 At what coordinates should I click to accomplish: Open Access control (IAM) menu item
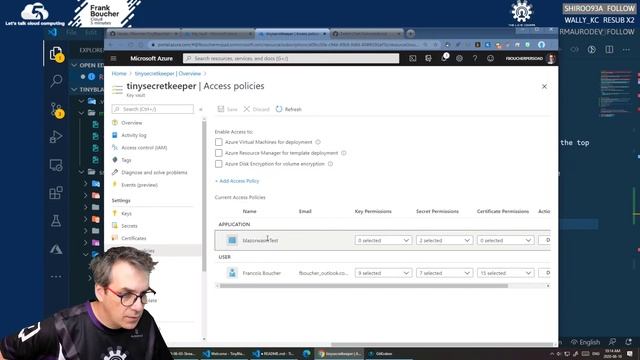144,148
